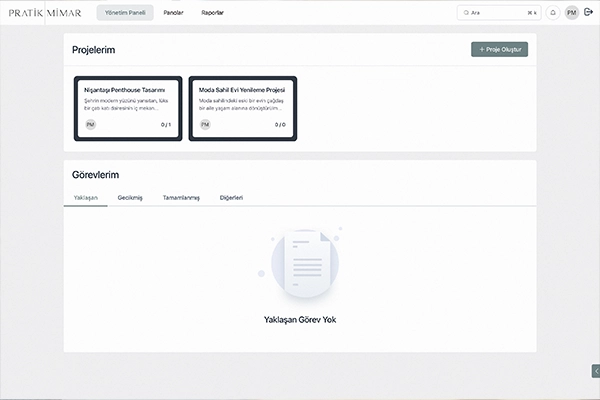
Task: Select the Yaklaşan tasks tab
Action: tap(86, 198)
